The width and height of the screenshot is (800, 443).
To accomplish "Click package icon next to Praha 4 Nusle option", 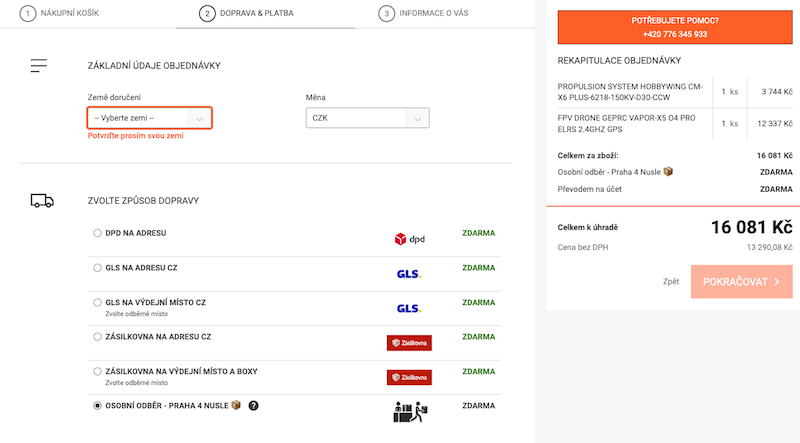I will [x=236, y=405].
